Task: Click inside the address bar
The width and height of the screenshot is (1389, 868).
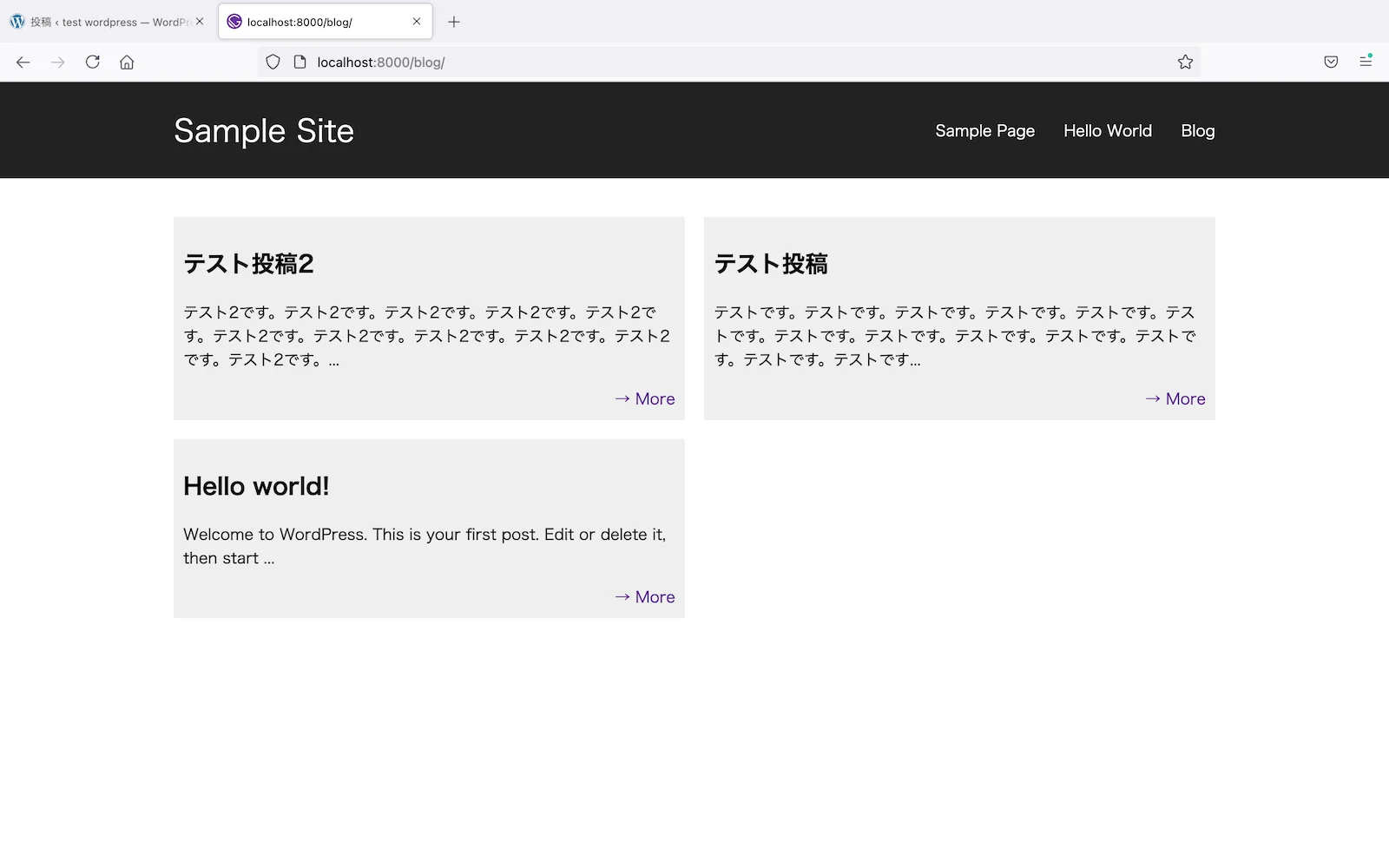Action: tap(608, 62)
